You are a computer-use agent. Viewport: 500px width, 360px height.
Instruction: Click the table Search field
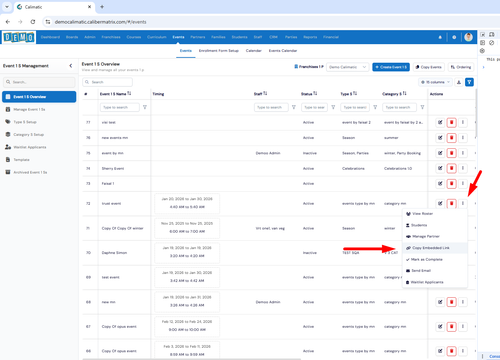107,82
